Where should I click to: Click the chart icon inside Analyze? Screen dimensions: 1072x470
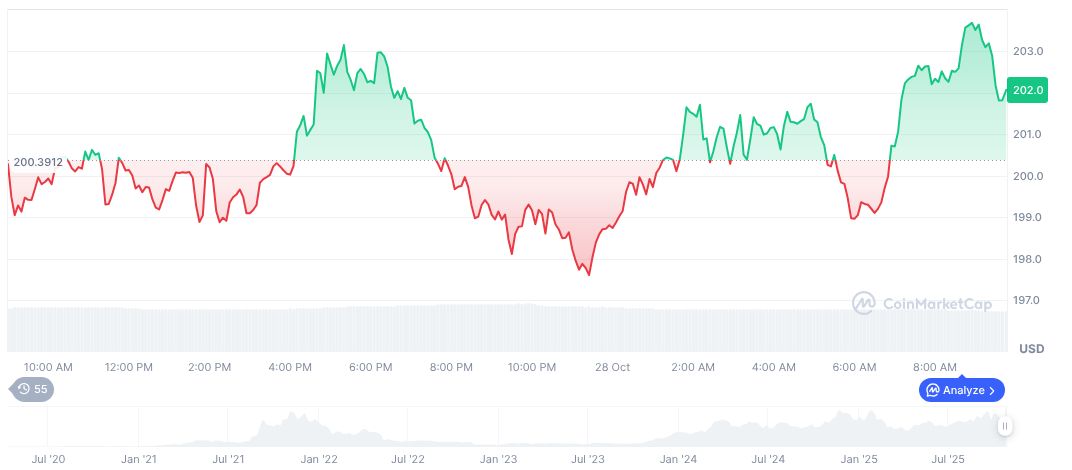click(932, 390)
